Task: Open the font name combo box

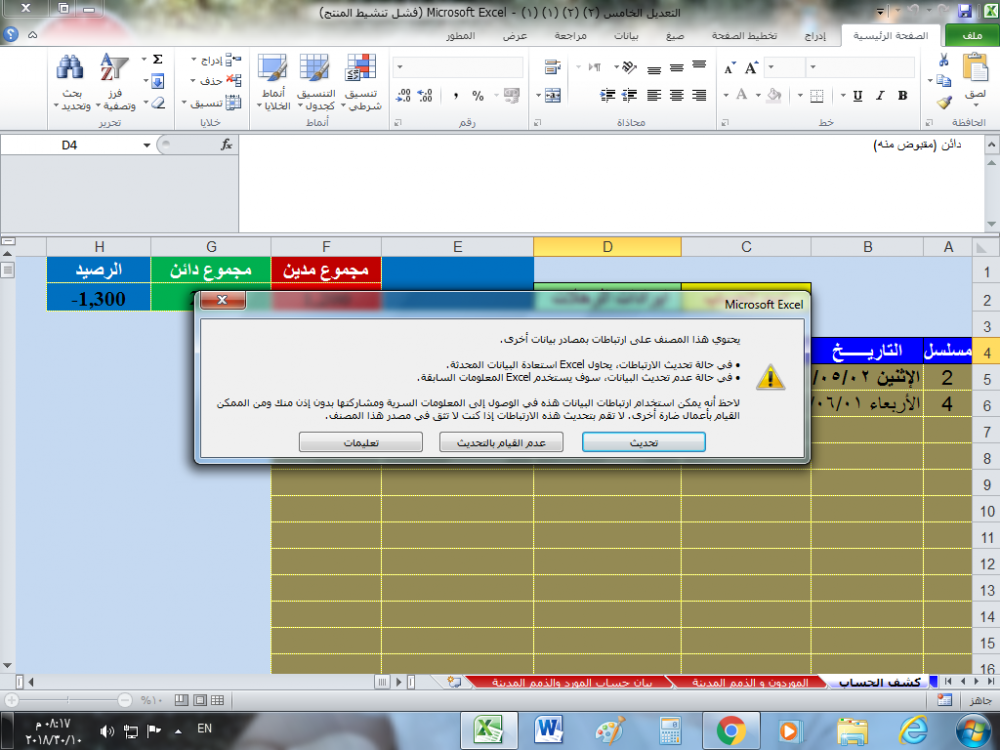Action: tap(862, 67)
